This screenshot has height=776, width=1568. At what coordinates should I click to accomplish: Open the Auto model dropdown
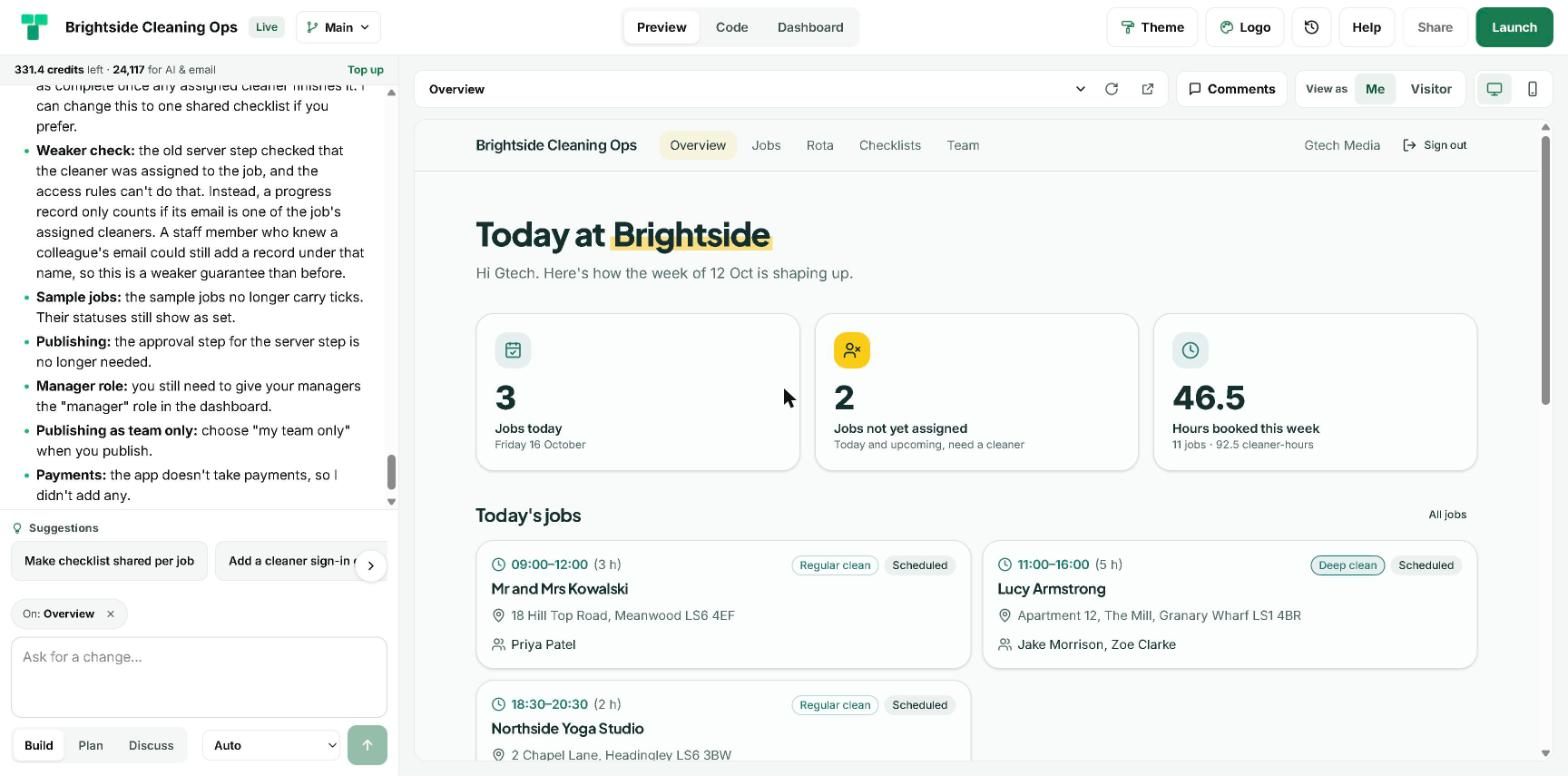[x=271, y=745]
